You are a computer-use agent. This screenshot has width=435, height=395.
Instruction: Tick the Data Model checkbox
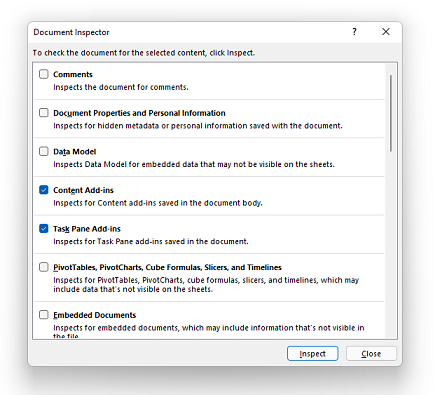coord(44,151)
